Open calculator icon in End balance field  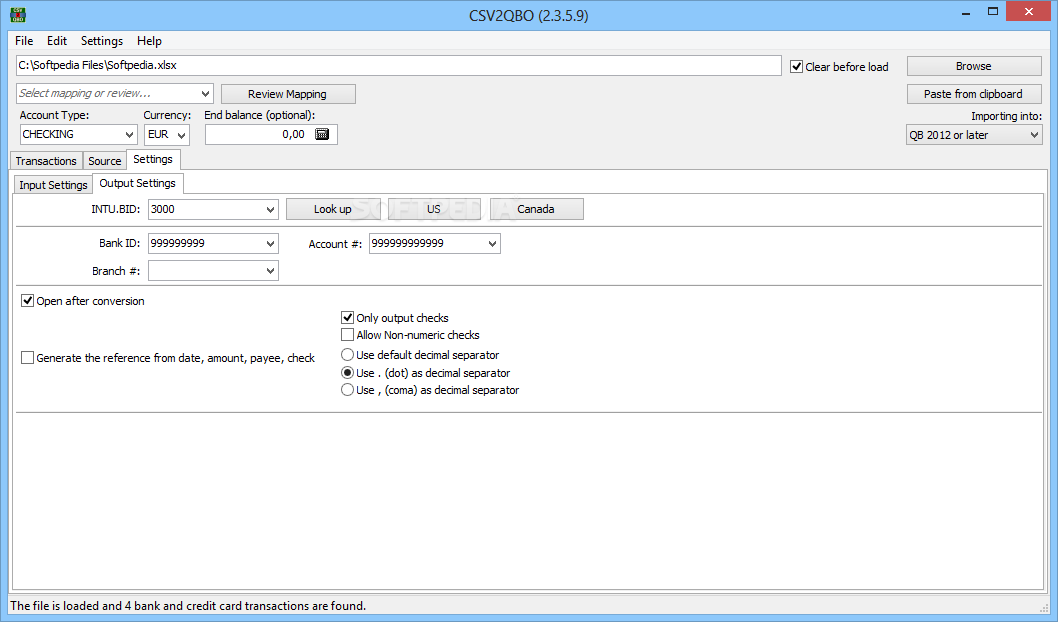point(322,134)
